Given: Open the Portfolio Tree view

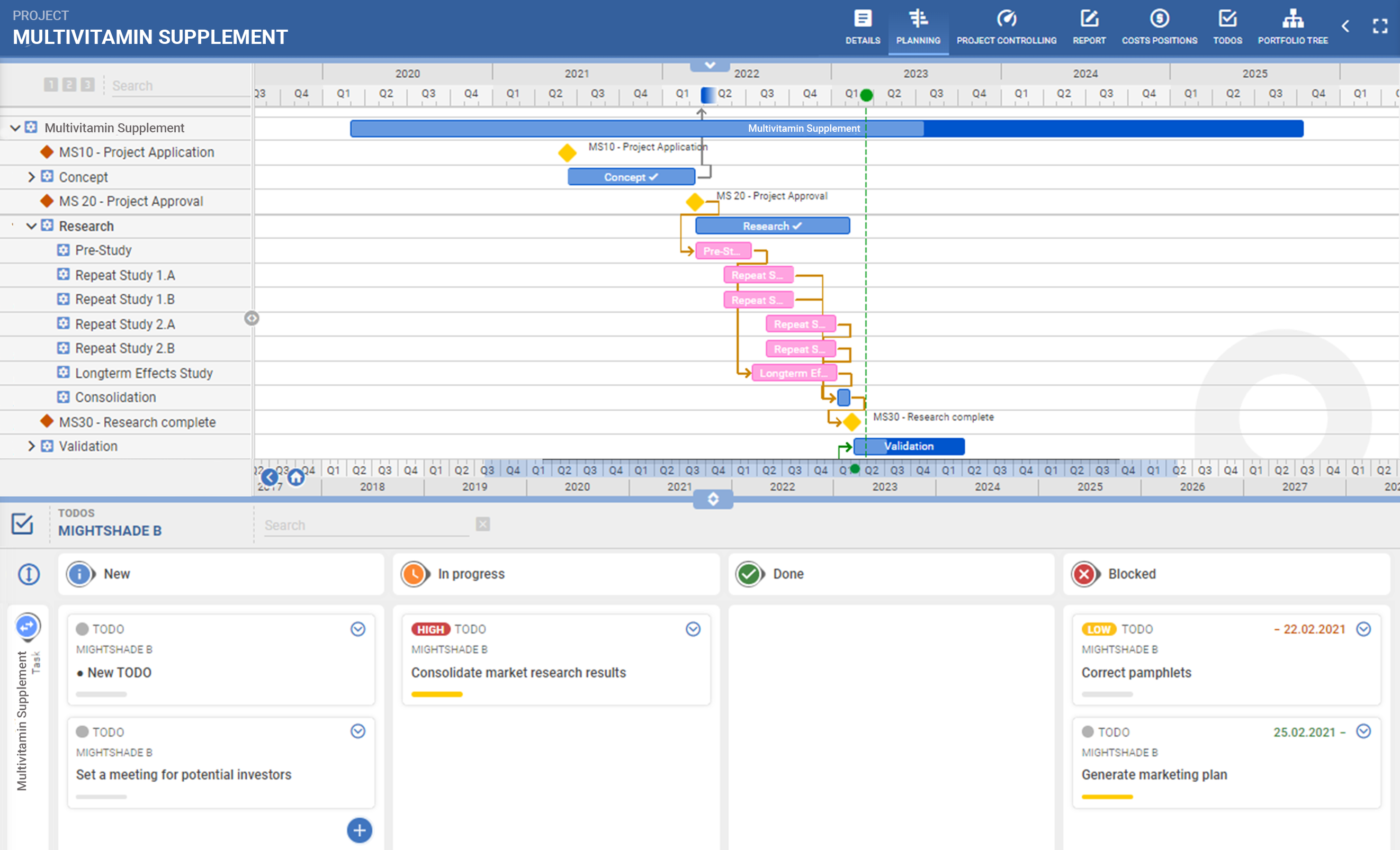Looking at the screenshot, I should click(x=1293, y=26).
